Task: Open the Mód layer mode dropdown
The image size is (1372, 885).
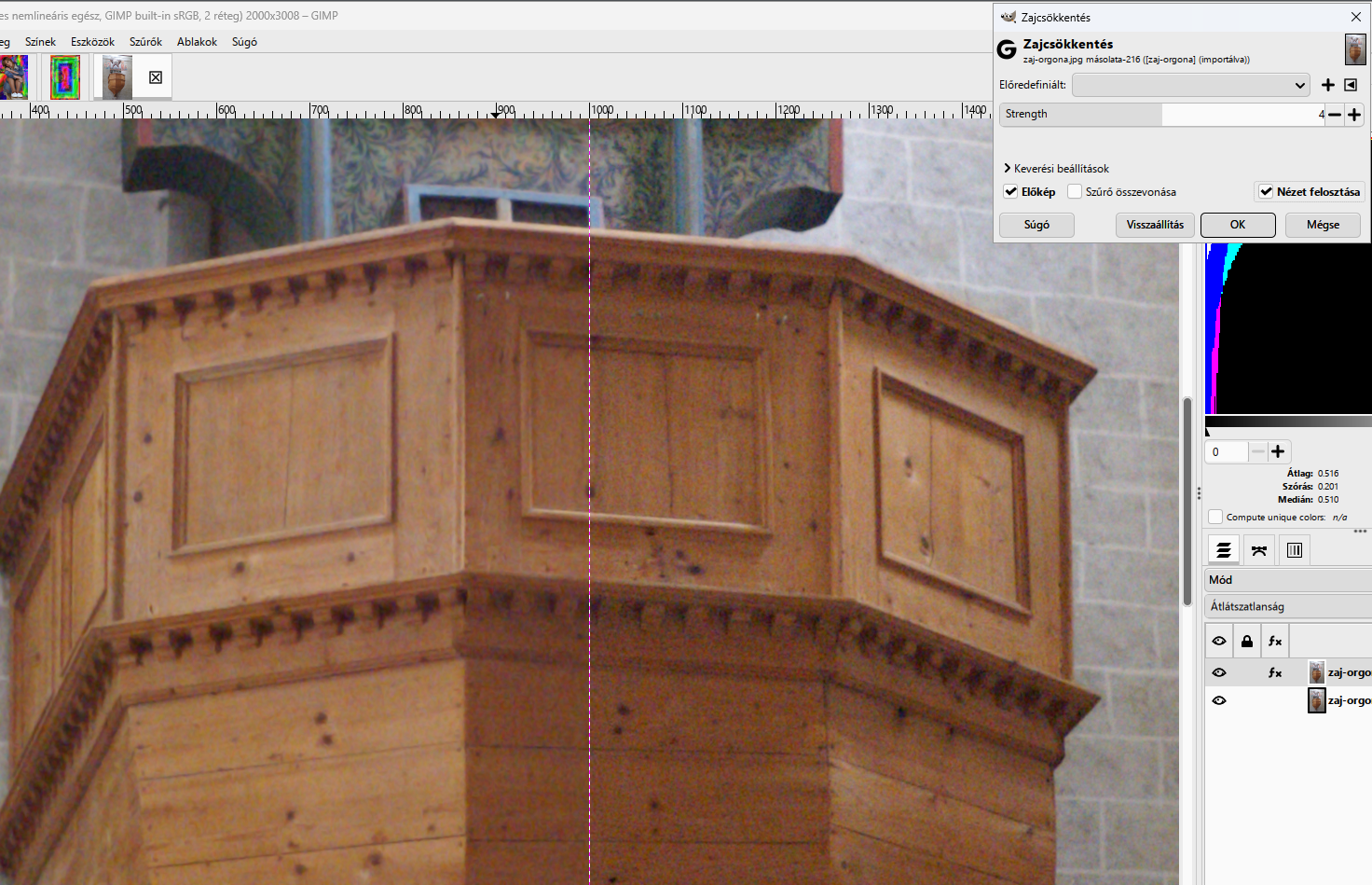Action: point(1288,580)
